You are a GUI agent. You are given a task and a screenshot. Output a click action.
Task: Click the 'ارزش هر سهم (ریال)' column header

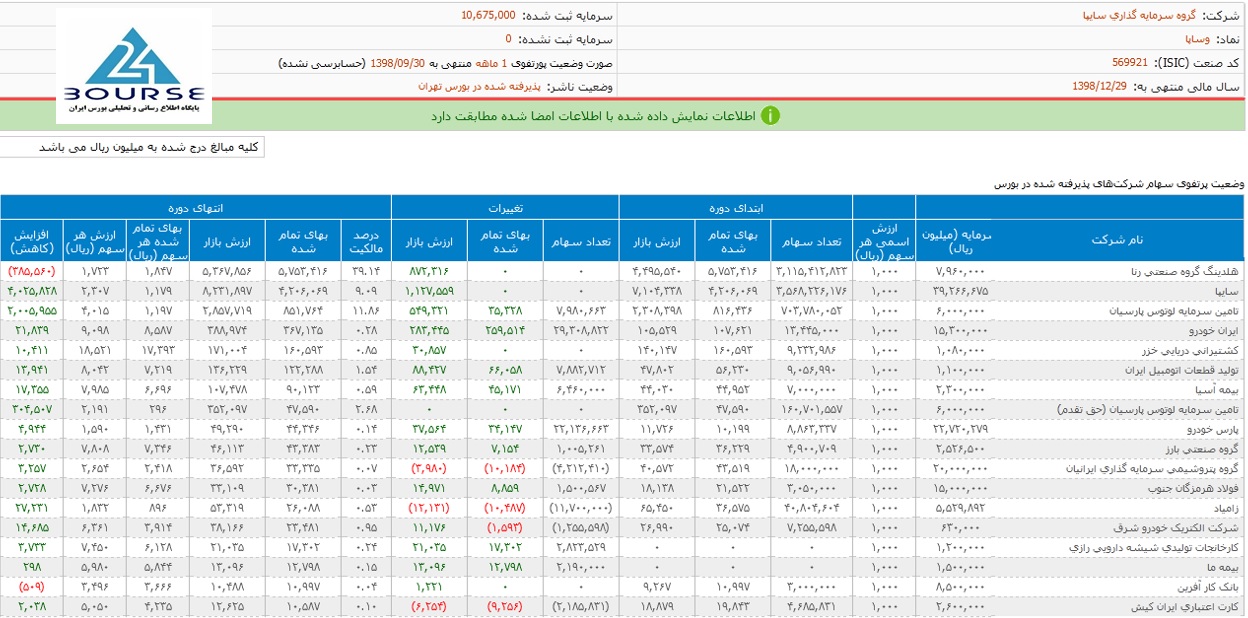tap(94, 240)
